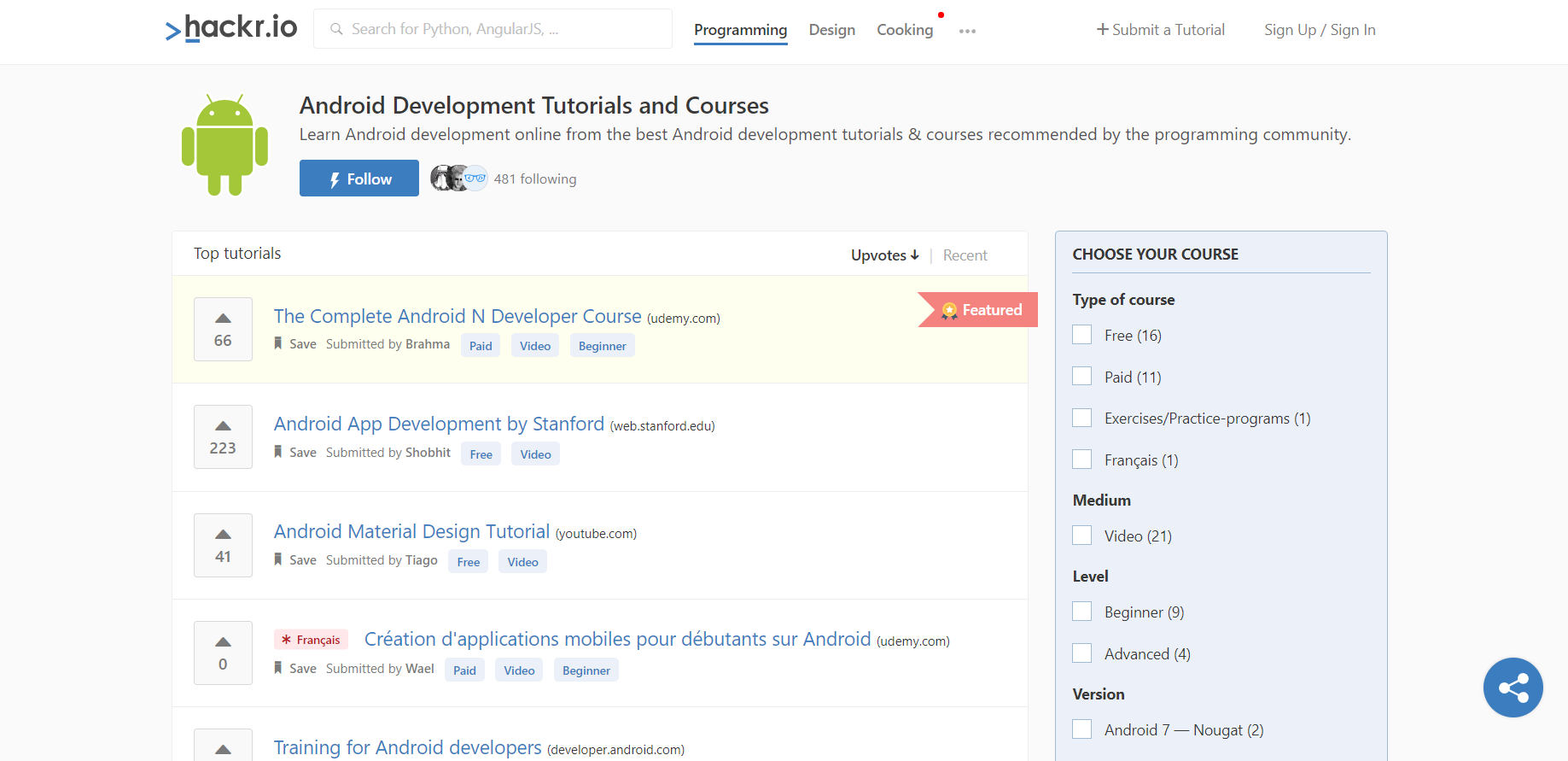This screenshot has width=1568, height=761.
Task: Click Beginner tag on Wael's tutorial
Action: [586, 670]
